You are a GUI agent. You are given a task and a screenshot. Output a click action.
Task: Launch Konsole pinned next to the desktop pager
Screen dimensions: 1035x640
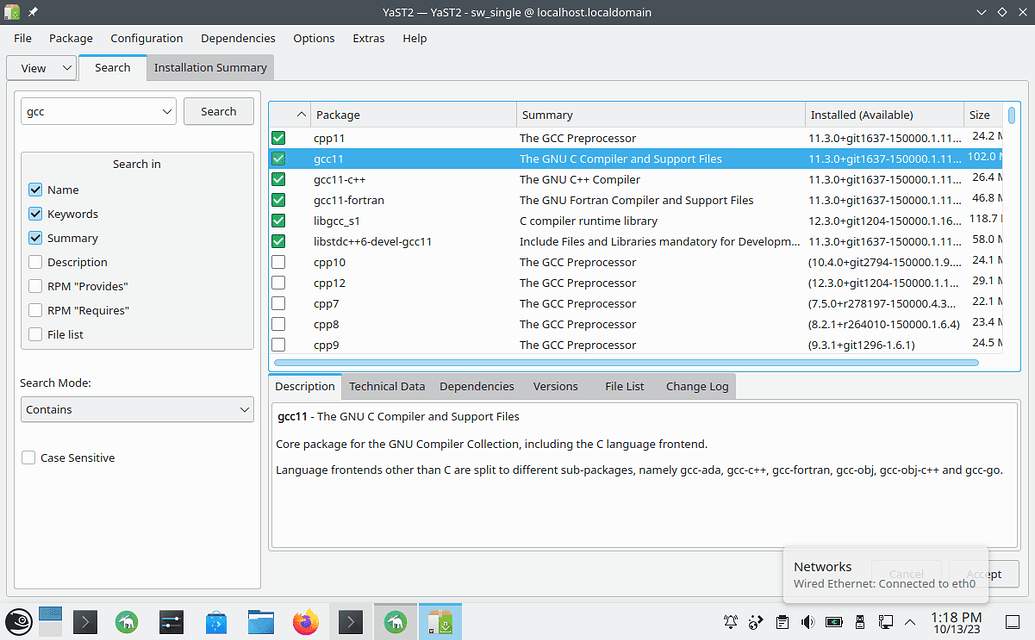click(x=85, y=622)
